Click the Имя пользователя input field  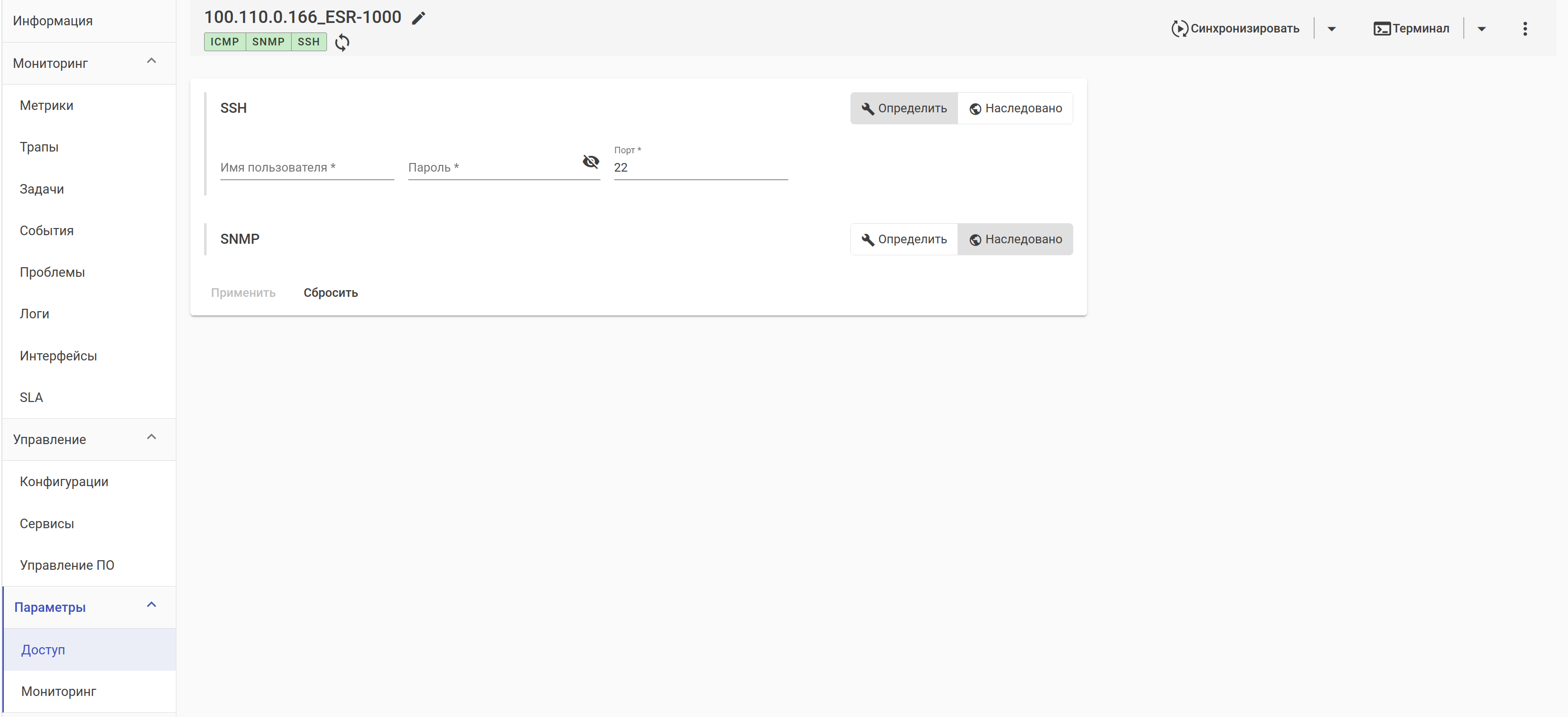point(307,167)
